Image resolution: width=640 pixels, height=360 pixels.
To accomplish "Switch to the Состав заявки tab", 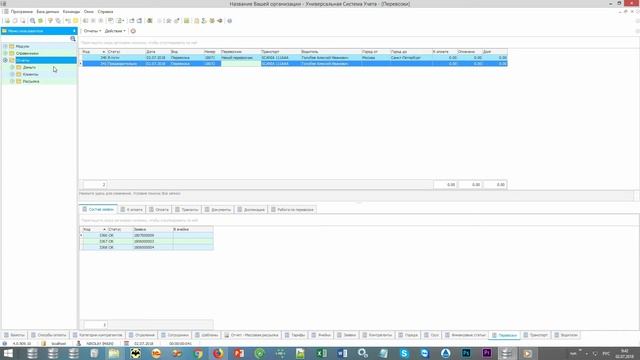I will click(98, 209).
